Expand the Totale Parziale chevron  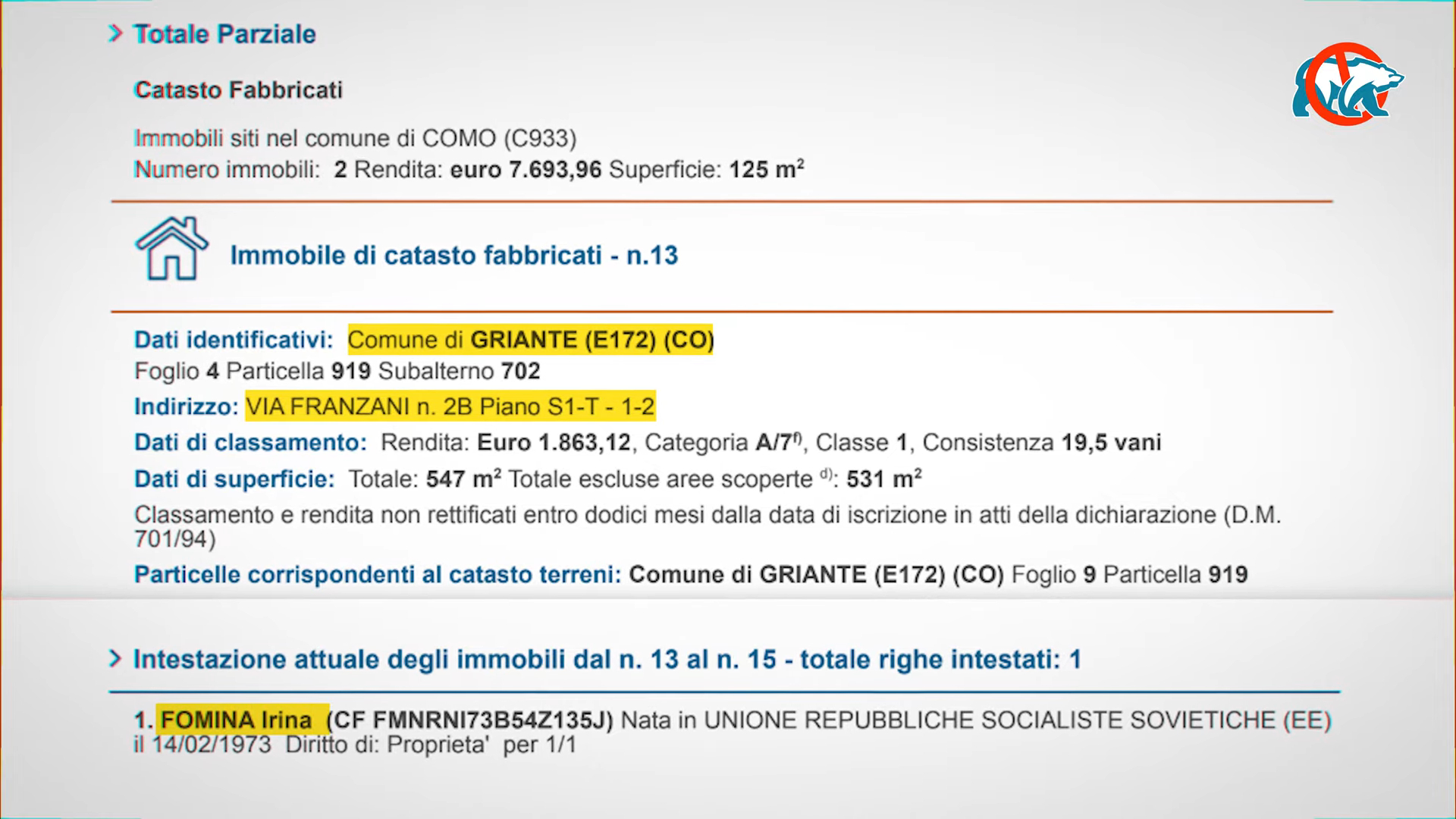pyautogui.click(x=115, y=33)
